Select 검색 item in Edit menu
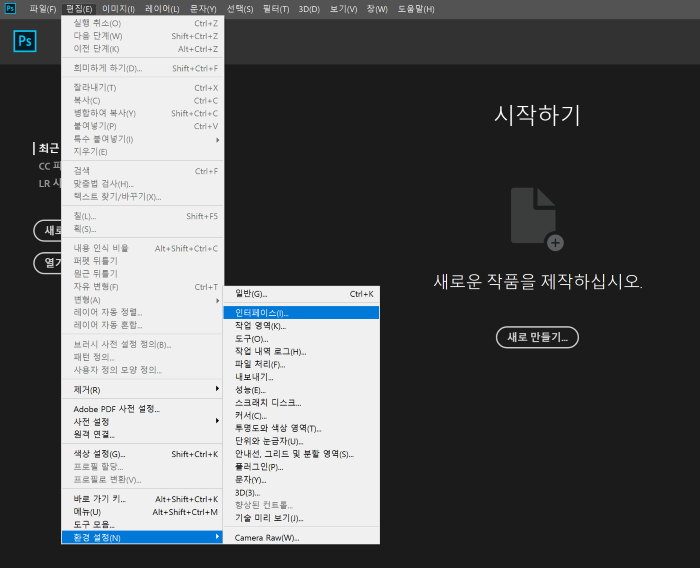Viewport: 700px width, 568px height. [x=142, y=171]
